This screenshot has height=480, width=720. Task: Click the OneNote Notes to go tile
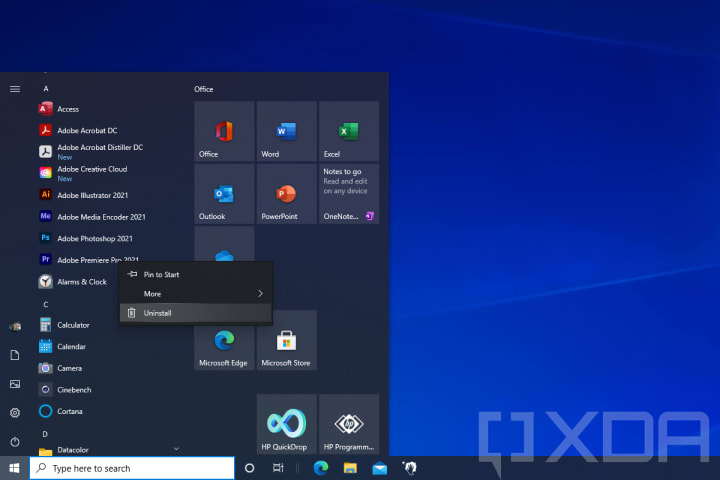coord(349,194)
